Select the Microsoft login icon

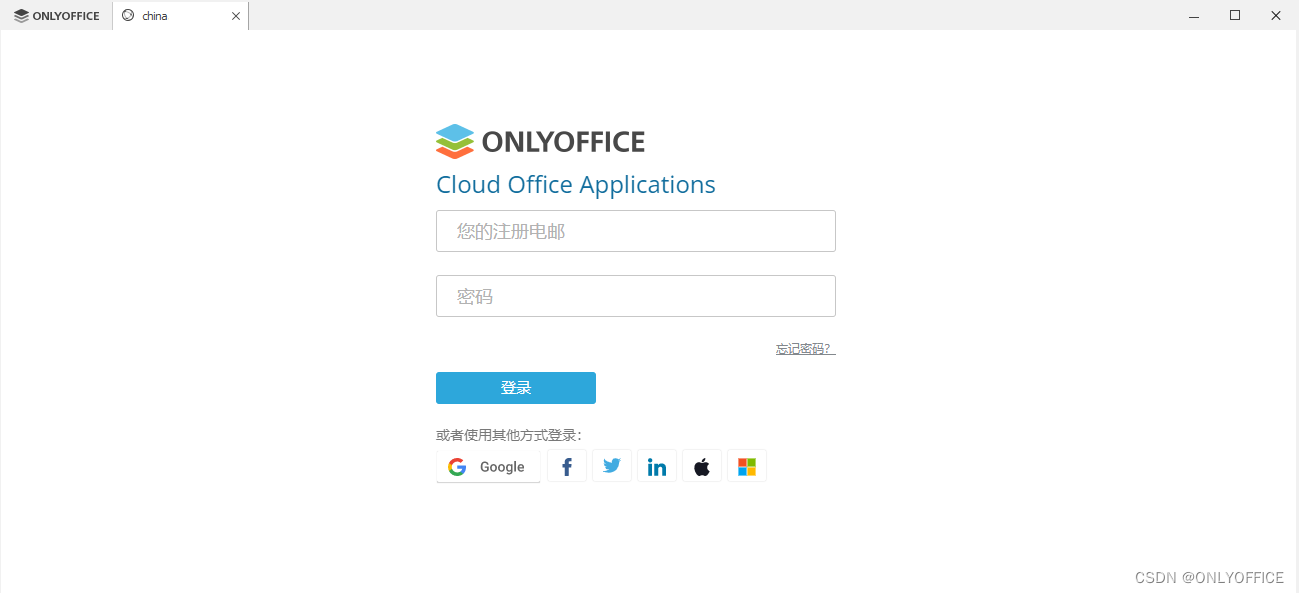pyautogui.click(x=747, y=466)
